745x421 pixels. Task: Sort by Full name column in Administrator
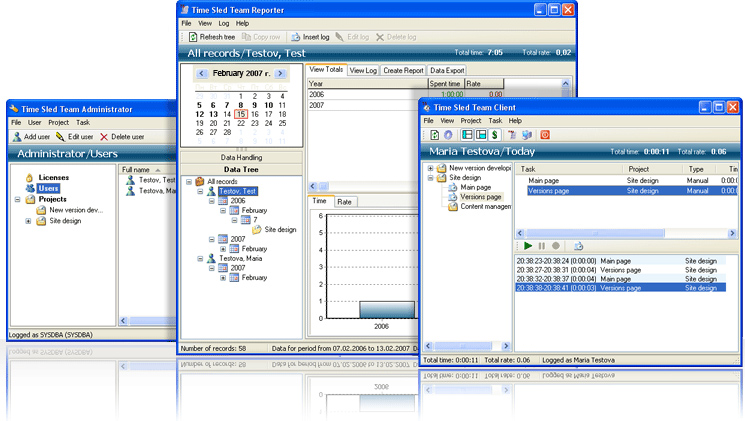pyautogui.click(x=147, y=170)
